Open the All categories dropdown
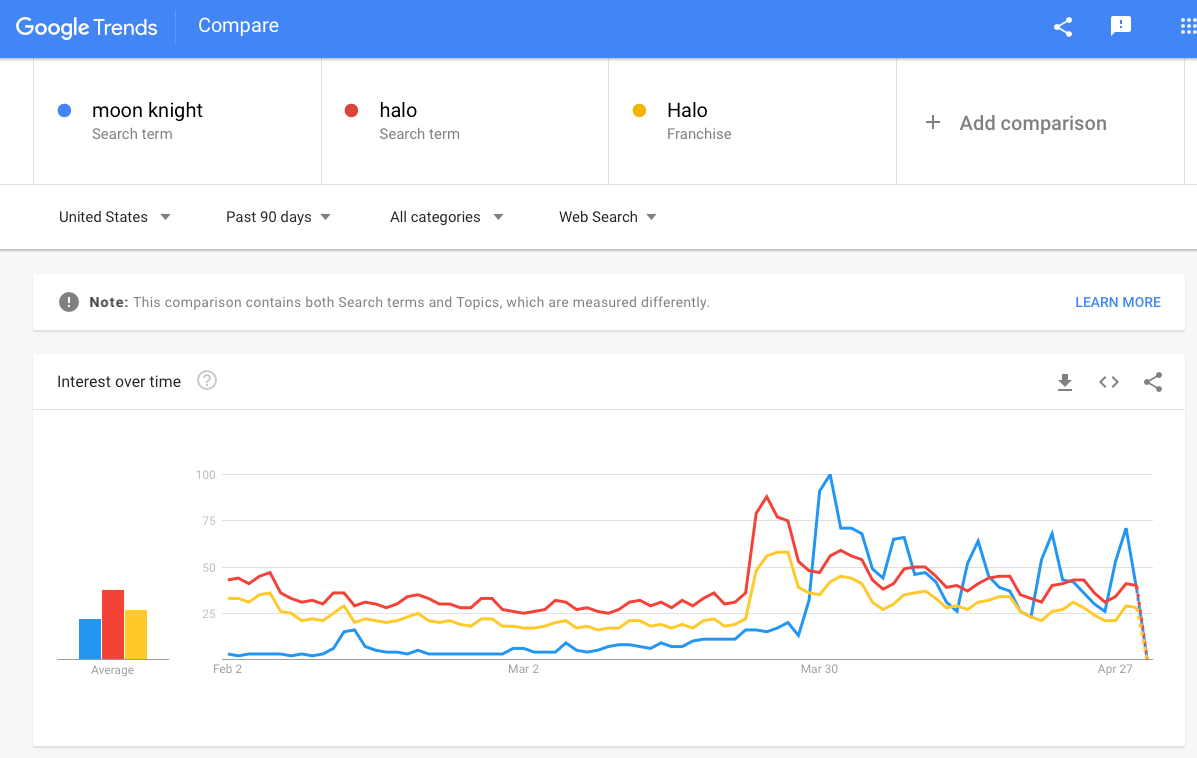The height and width of the screenshot is (758, 1197). pos(447,217)
